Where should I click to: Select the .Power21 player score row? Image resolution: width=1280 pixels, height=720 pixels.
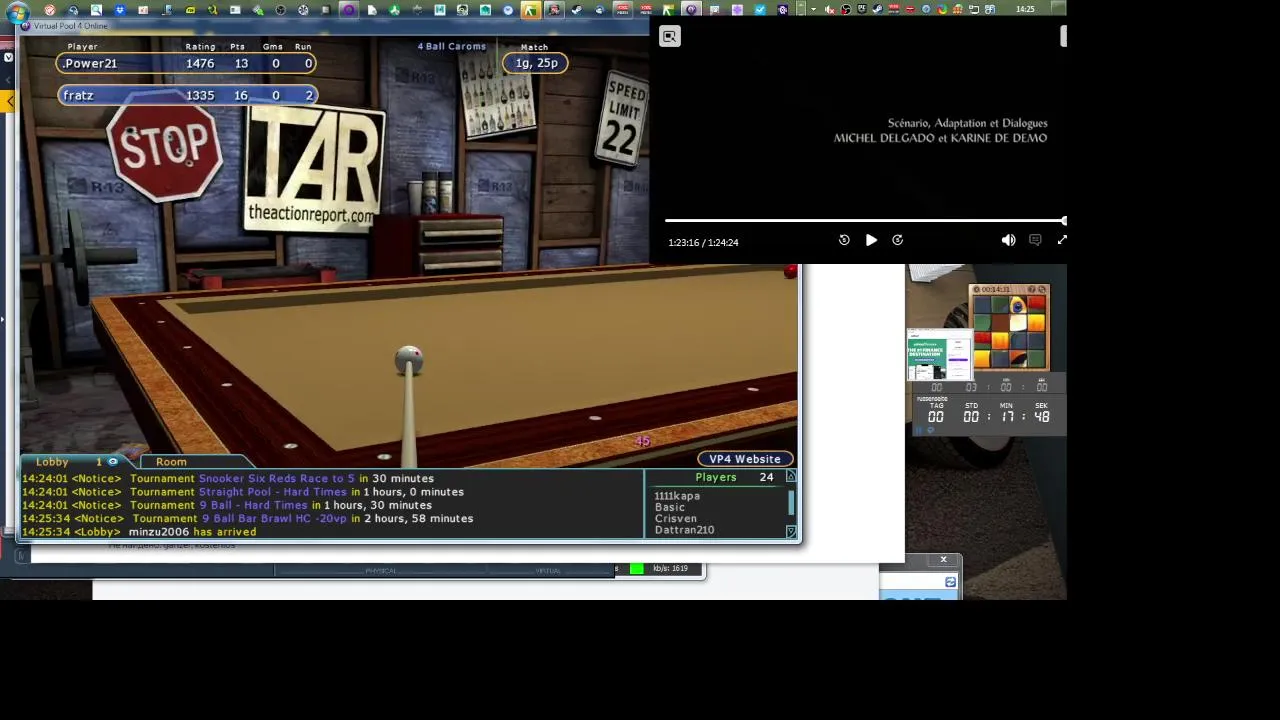tap(187, 63)
